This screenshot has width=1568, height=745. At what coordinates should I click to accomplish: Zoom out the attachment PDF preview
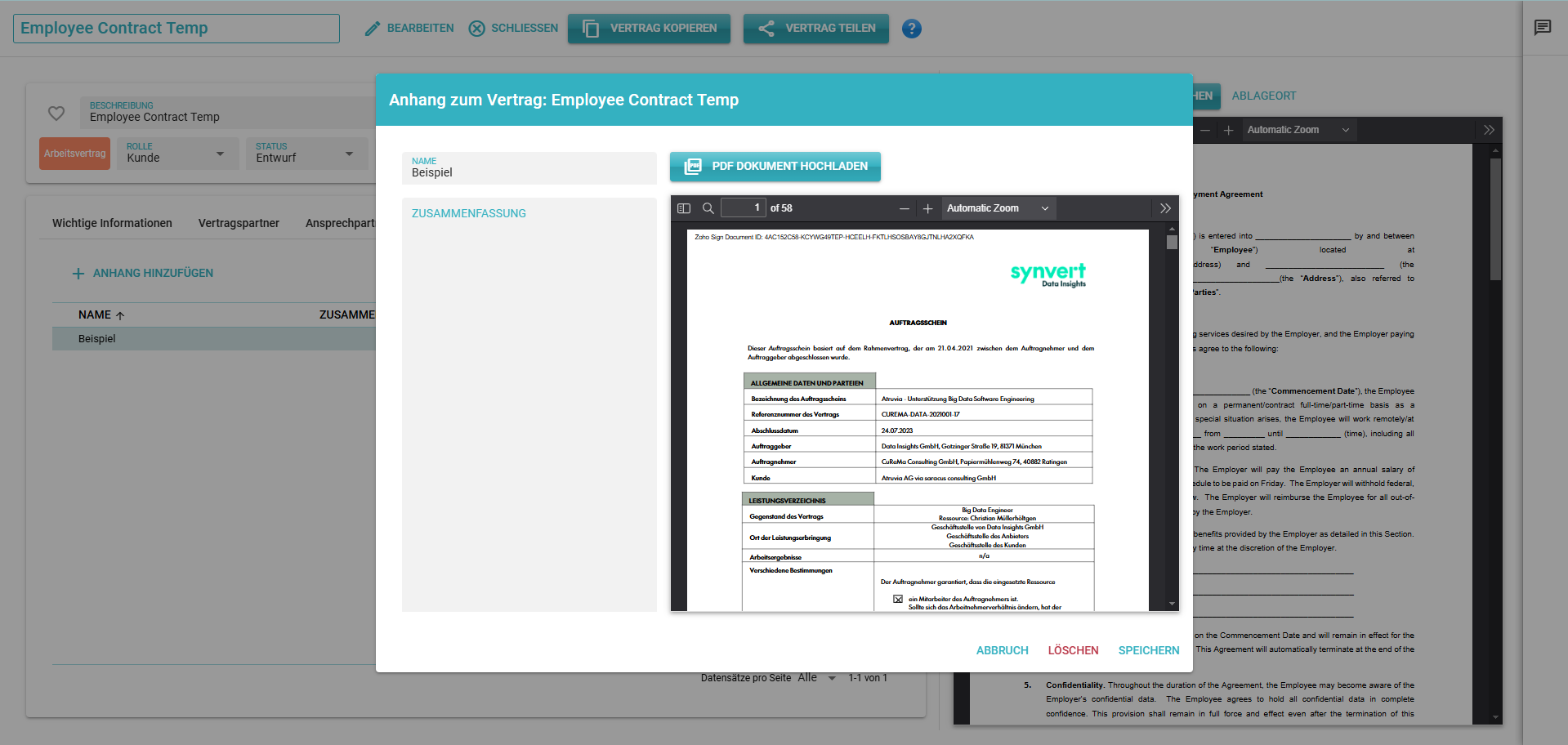point(905,209)
